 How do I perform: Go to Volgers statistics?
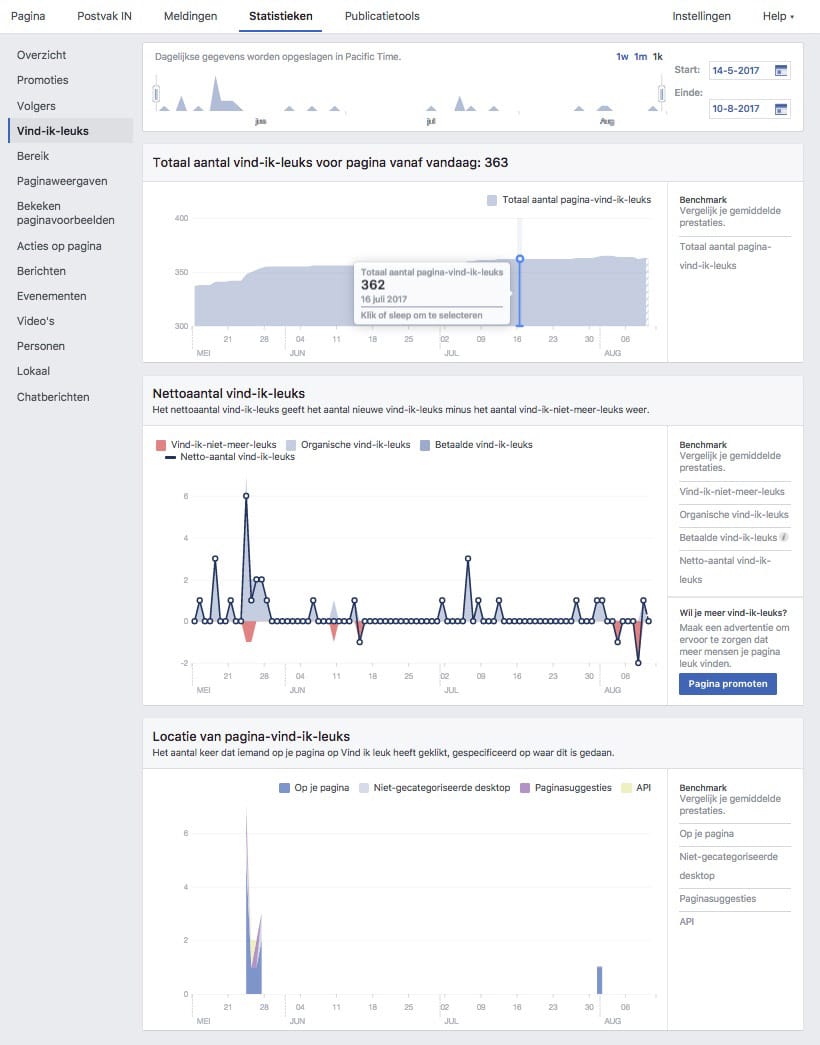pyautogui.click(x=36, y=106)
